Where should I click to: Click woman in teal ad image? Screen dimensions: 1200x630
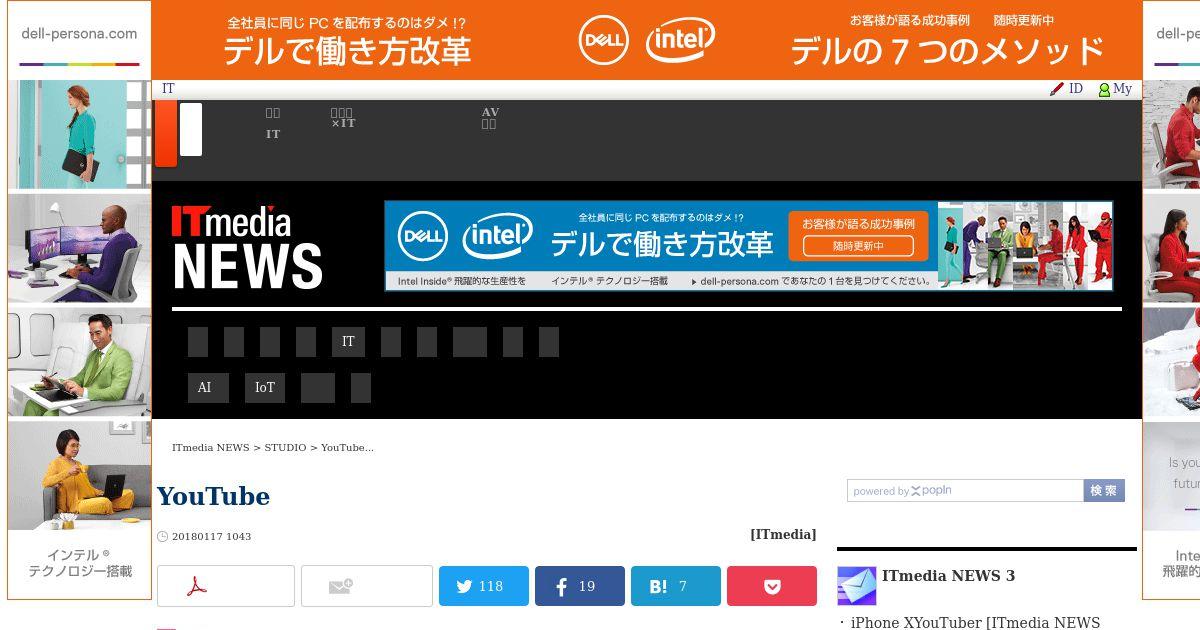tap(80, 134)
